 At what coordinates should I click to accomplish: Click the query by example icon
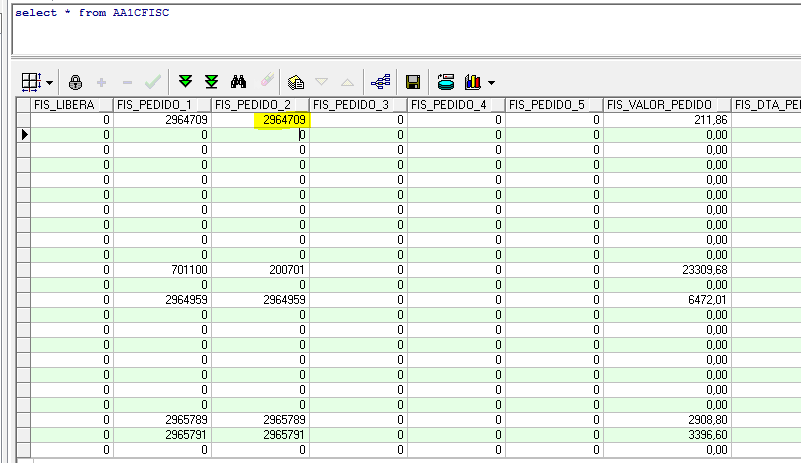tap(296, 82)
